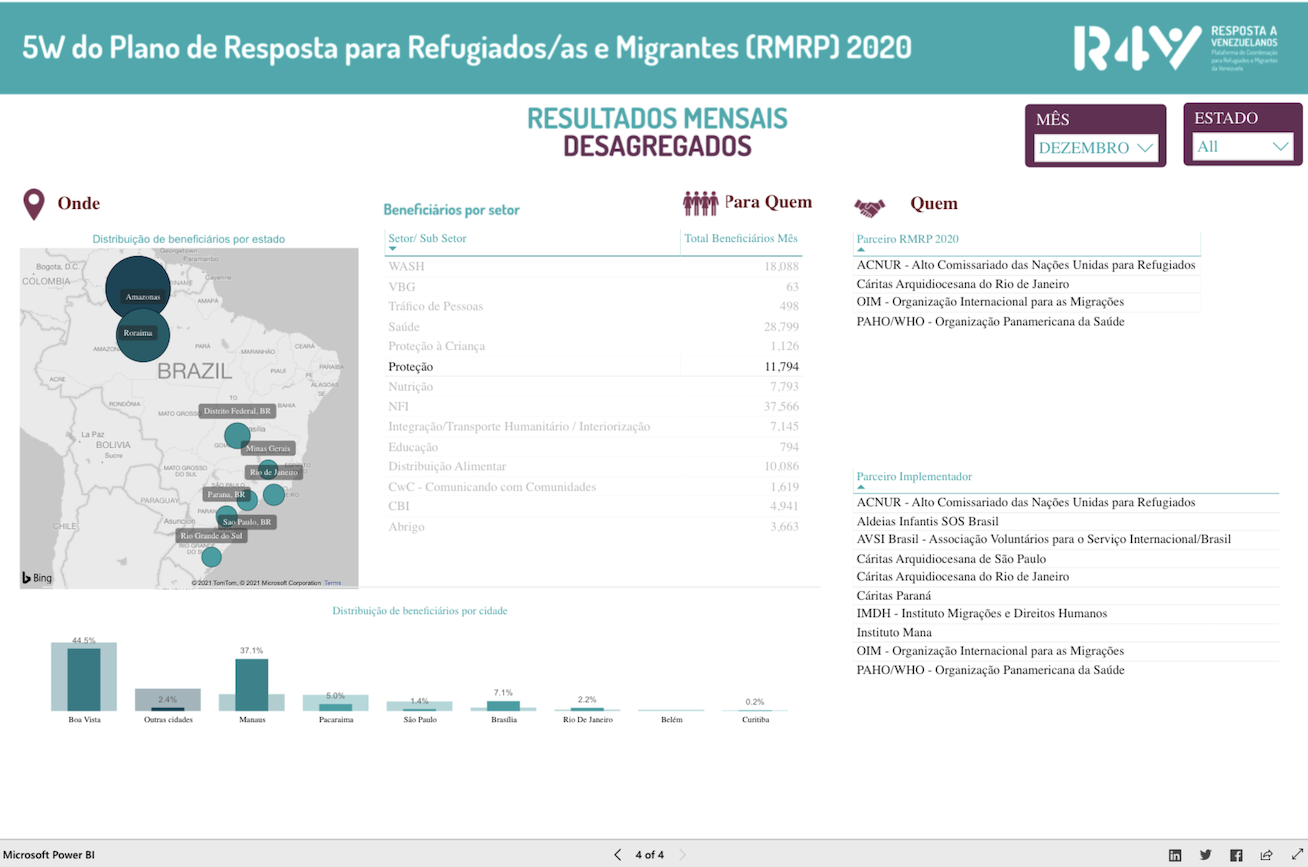Sort by Total Beneficiários Mês column header
The image size is (1308, 867).
click(741, 239)
